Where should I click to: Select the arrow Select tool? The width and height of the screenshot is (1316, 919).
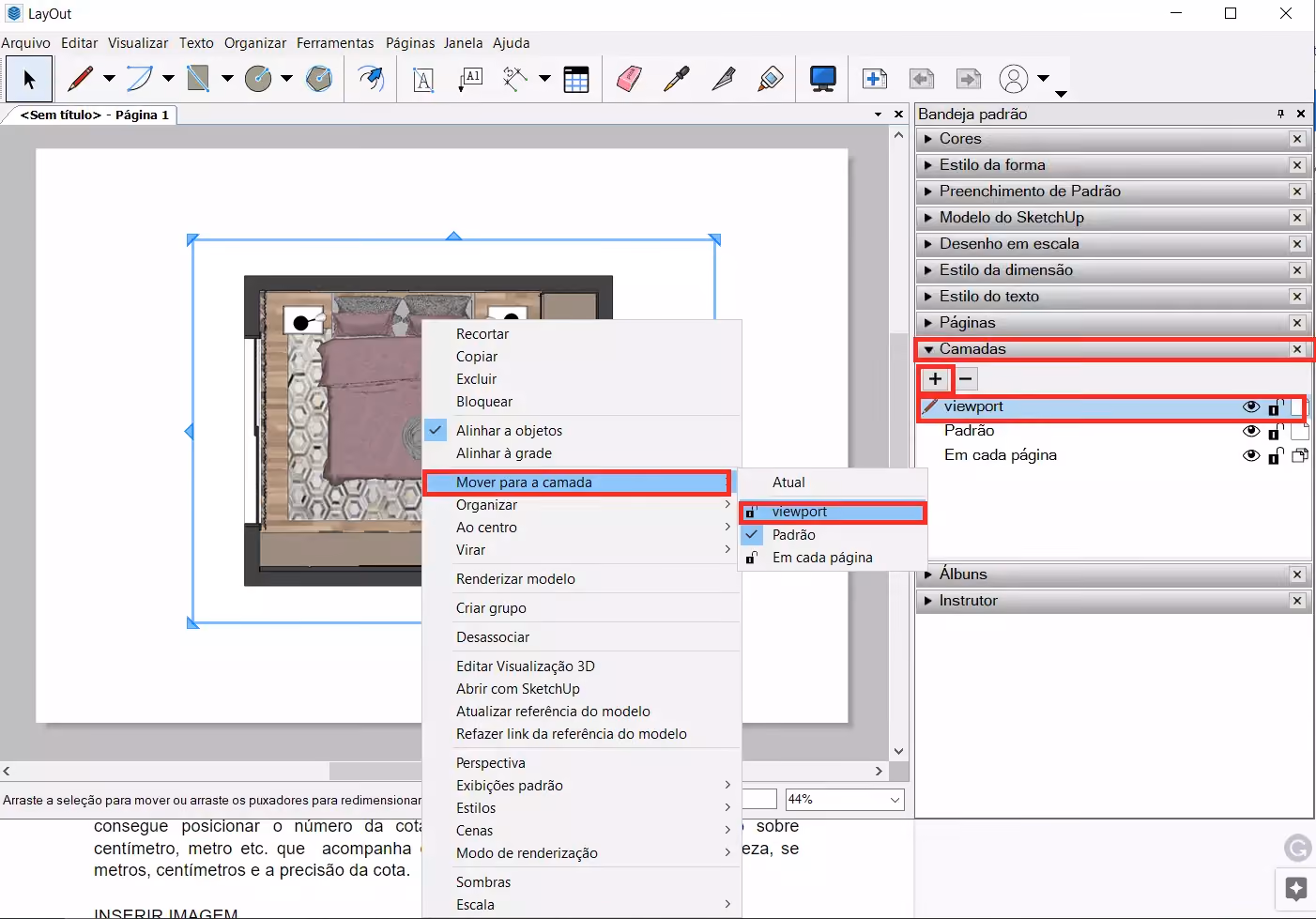pos(29,79)
